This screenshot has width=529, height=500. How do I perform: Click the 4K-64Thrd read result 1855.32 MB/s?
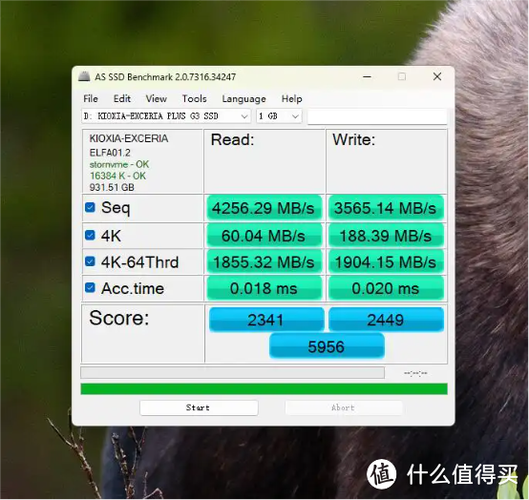(264, 262)
